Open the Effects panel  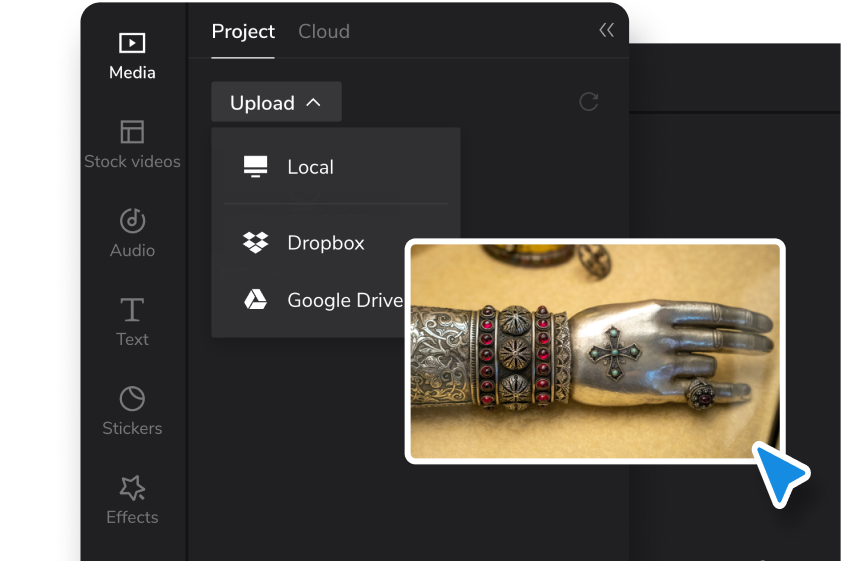[x=132, y=500]
